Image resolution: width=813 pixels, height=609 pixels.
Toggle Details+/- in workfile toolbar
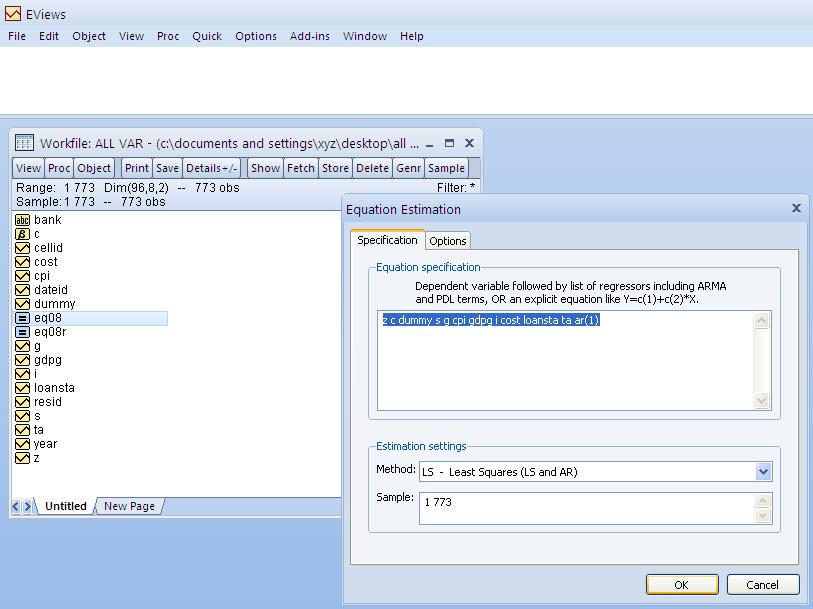[x=212, y=168]
